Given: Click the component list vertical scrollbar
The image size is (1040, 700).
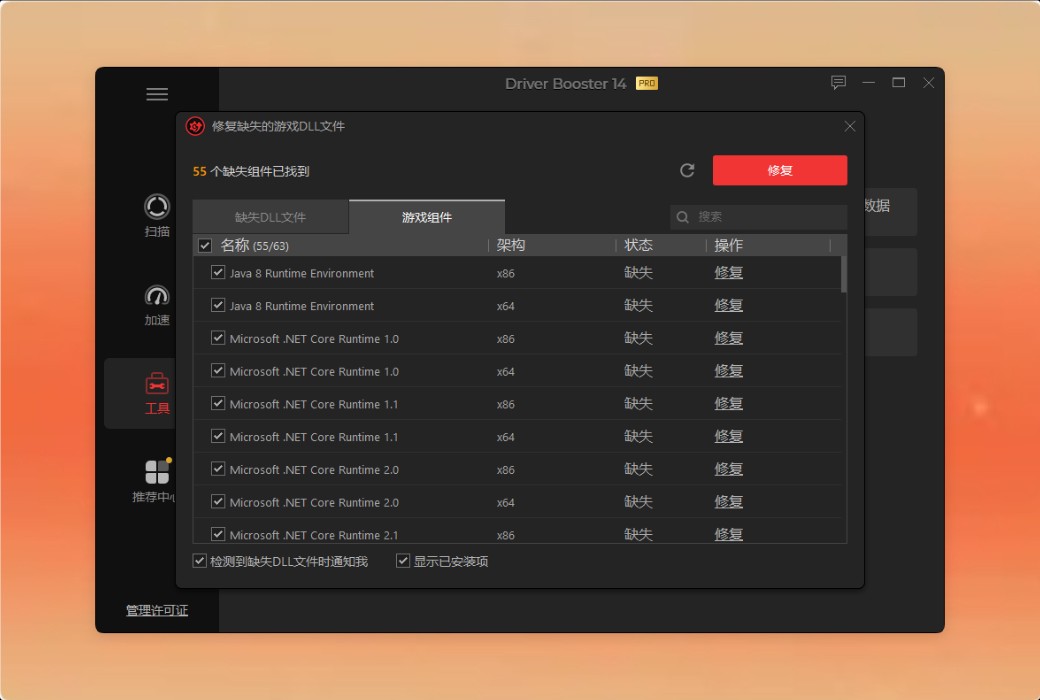Looking at the screenshot, I should 844,274.
